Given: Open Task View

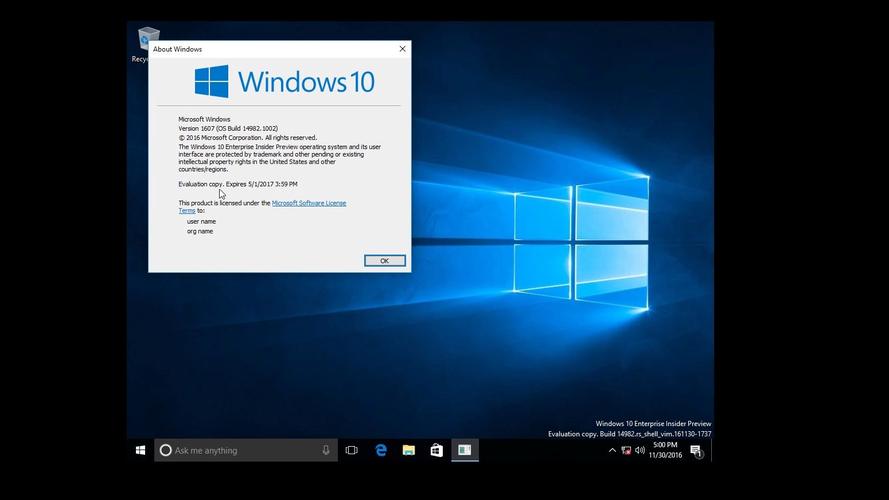Looking at the screenshot, I should point(352,450).
